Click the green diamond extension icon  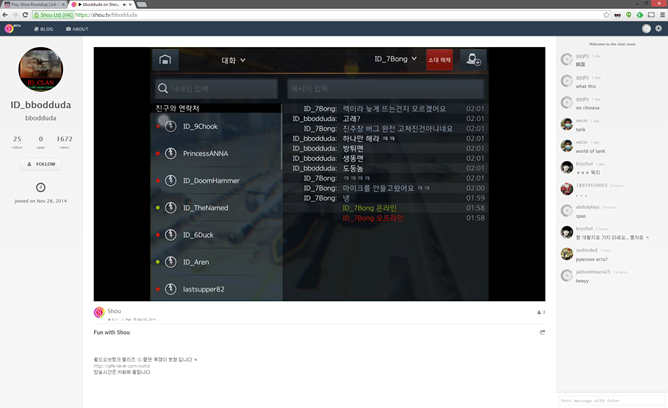[x=640, y=15]
